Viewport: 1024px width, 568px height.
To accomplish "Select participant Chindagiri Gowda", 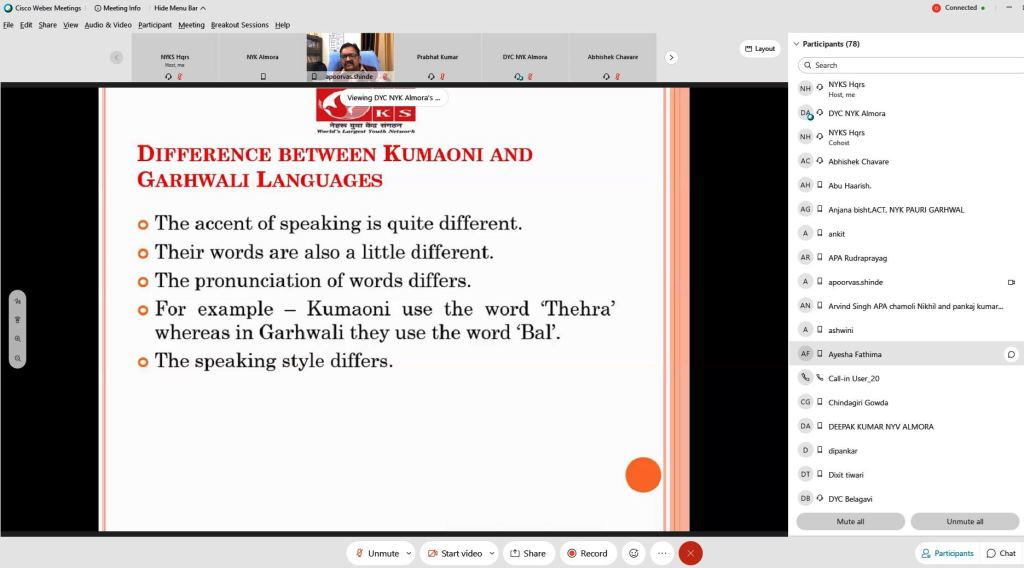I will click(x=906, y=402).
